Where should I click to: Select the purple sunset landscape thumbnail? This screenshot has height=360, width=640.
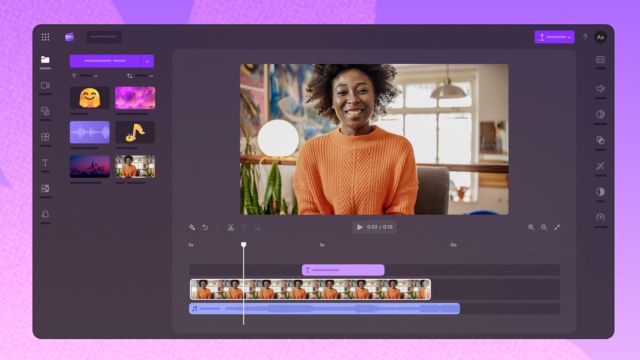click(x=89, y=166)
